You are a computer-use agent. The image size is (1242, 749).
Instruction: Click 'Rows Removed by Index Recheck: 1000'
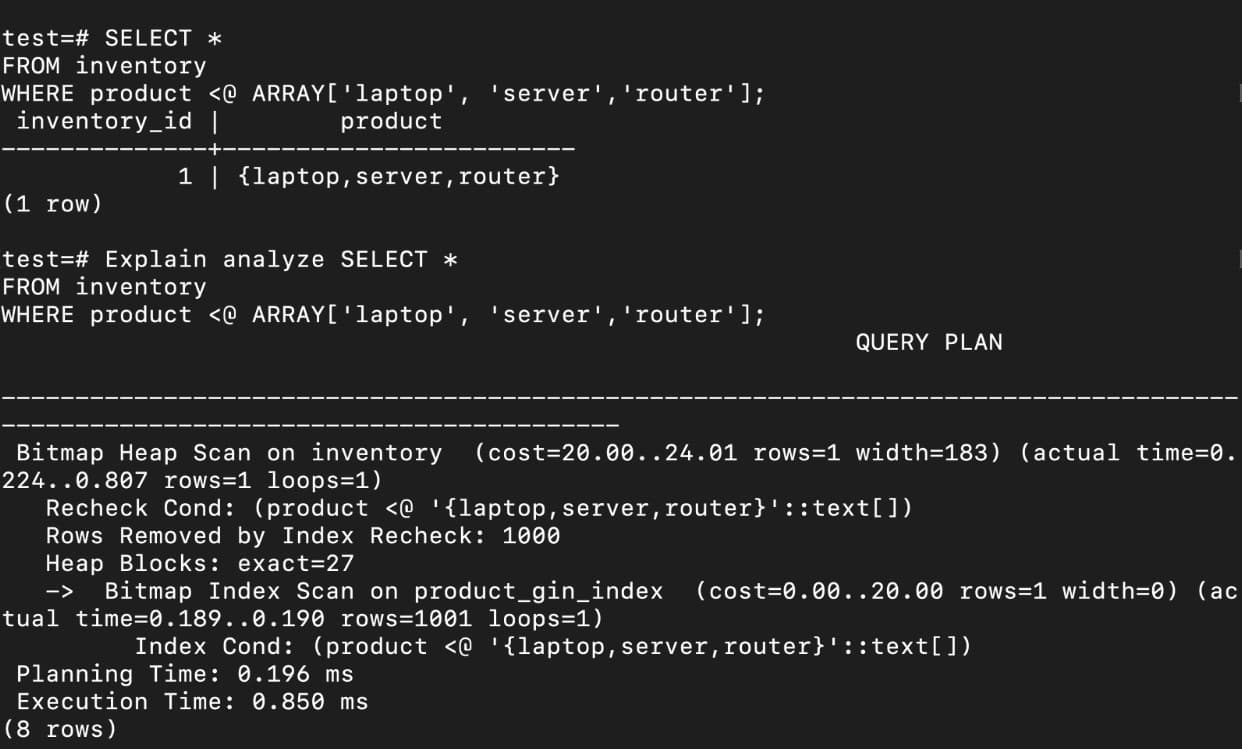point(303,536)
